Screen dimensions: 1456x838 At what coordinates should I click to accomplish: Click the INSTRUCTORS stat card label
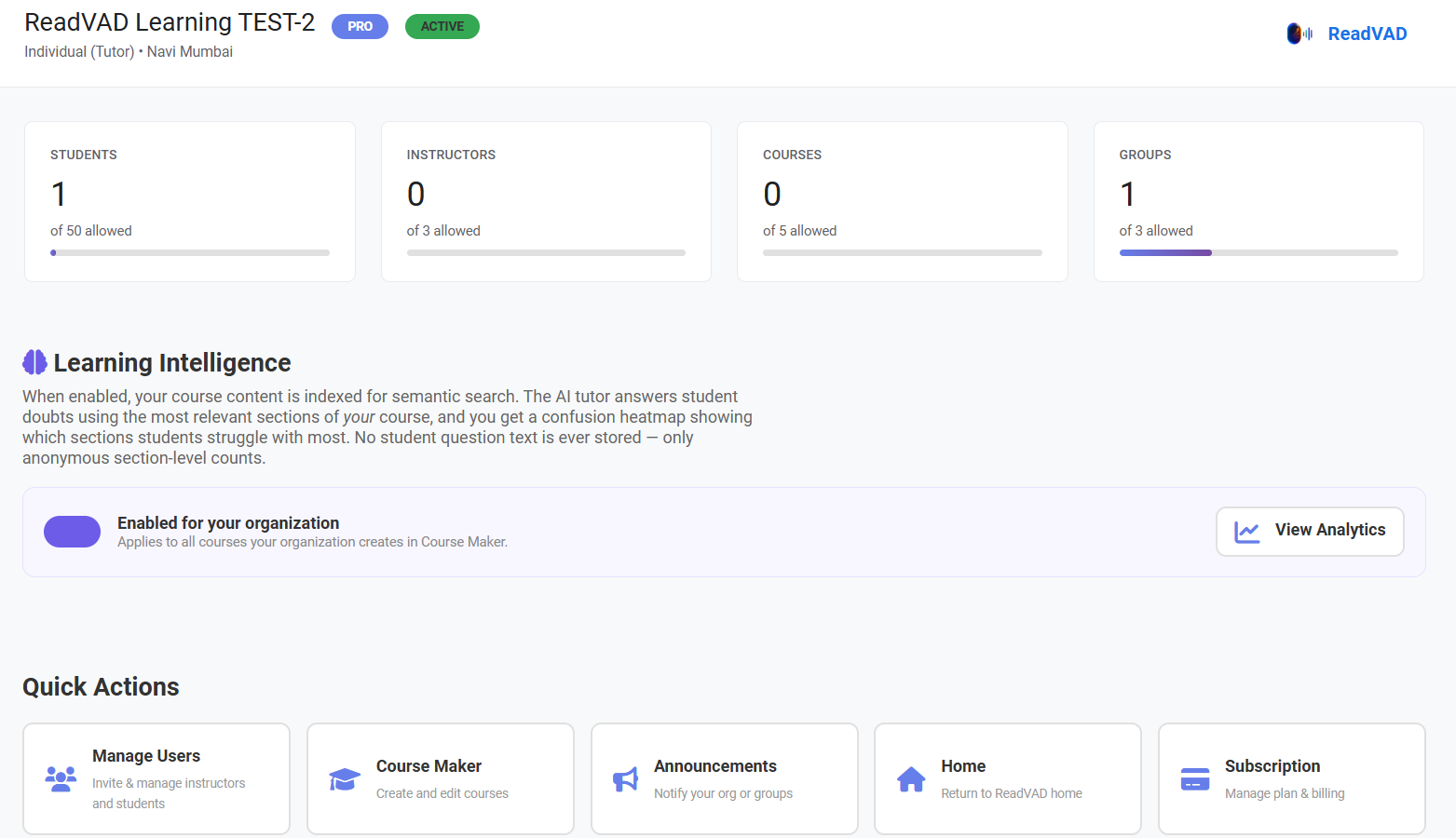tap(451, 155)
